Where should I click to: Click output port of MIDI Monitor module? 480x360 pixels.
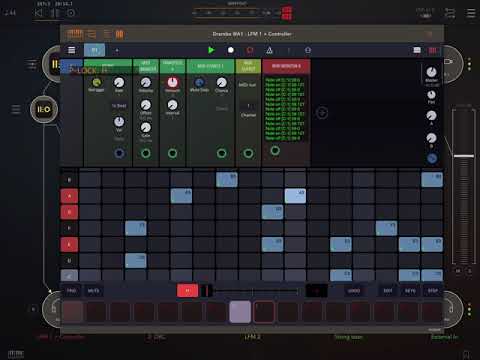click(x=275, y=150)
